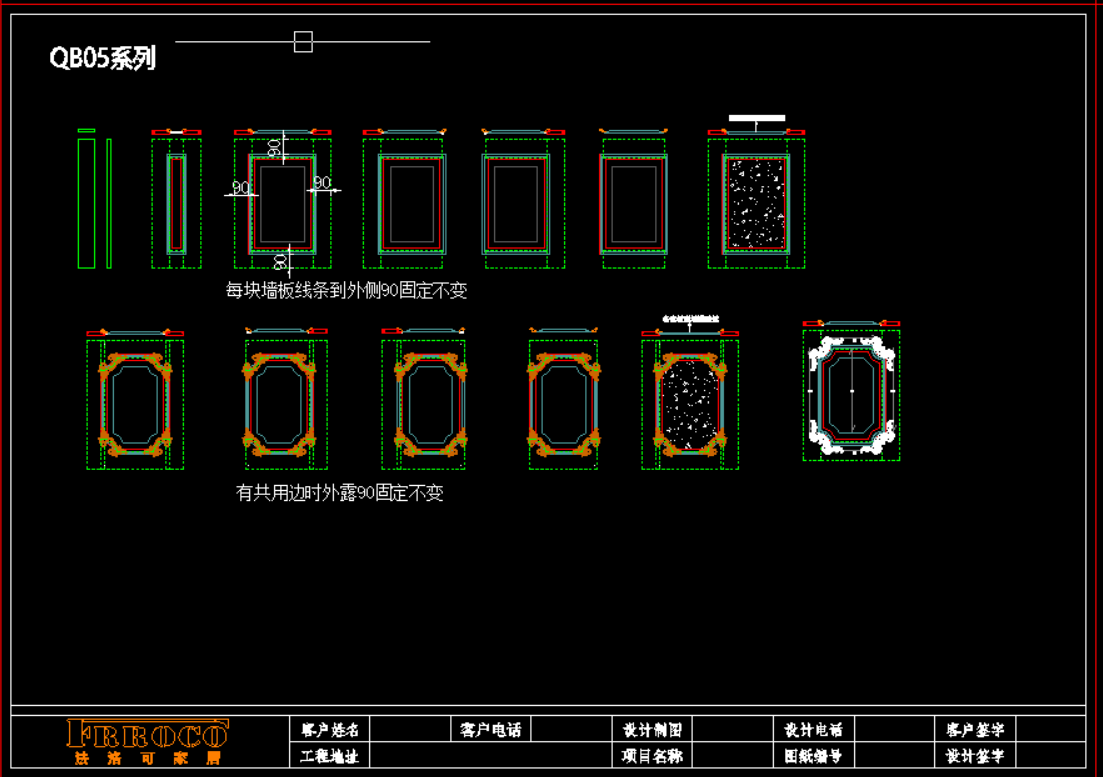The height and width of the screenshot is (777, 1103).
Task: Click the 图纸编号 title block label
Action: 813,756
